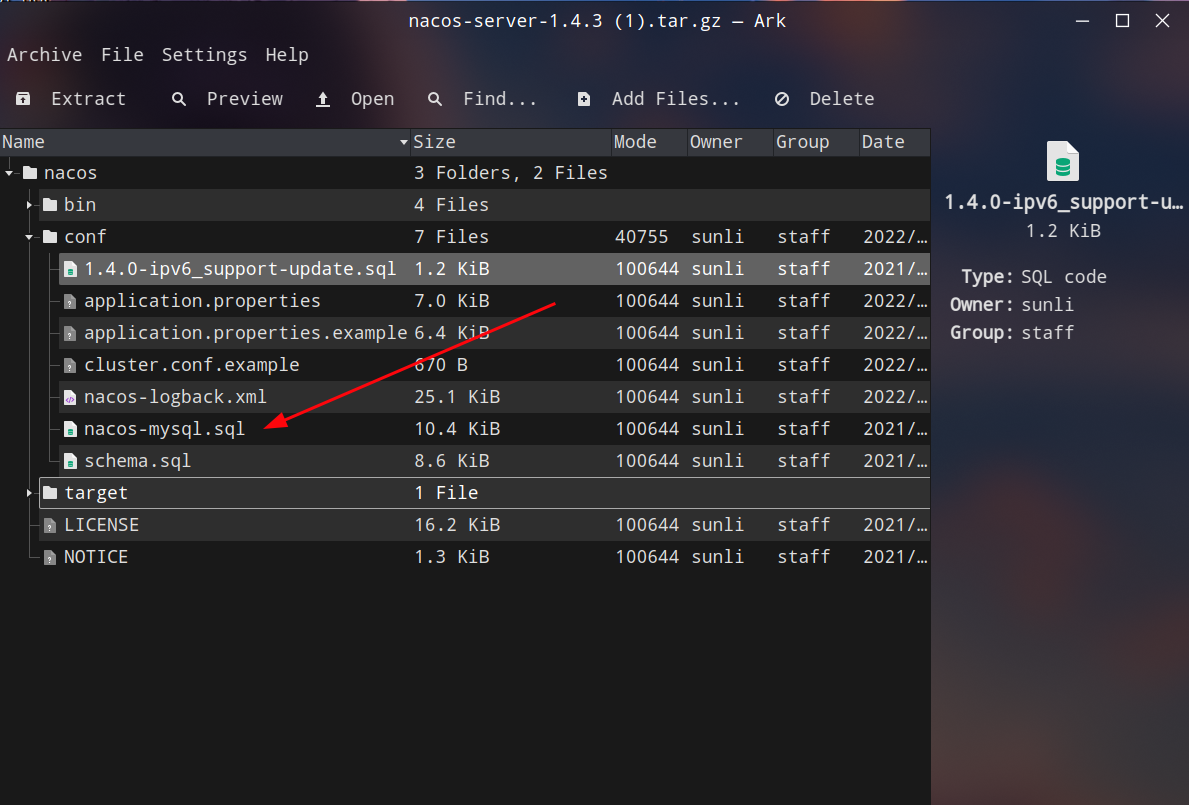This screenshot has height=805, width=1189.
Task: Expand the bin folder
Action: pyautogui.click(x=29, y=205)
